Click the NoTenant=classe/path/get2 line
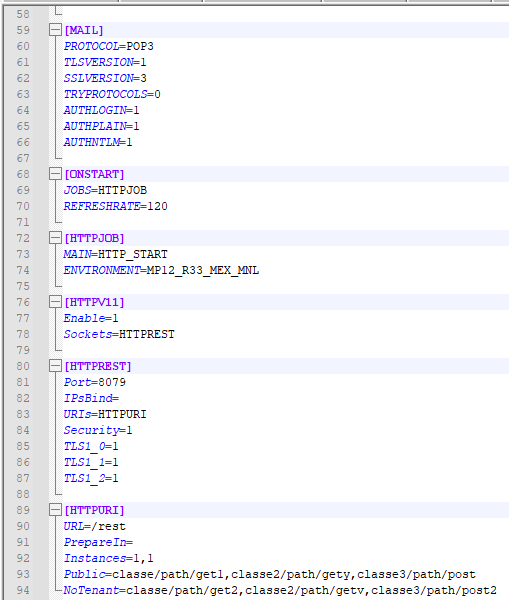This screenshot has height=600, width=509. (280, 590)
